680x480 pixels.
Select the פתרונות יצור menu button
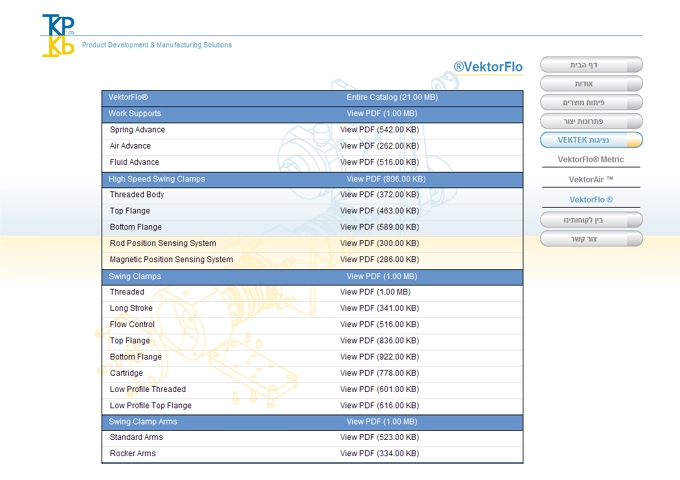(x=591, y=121)
